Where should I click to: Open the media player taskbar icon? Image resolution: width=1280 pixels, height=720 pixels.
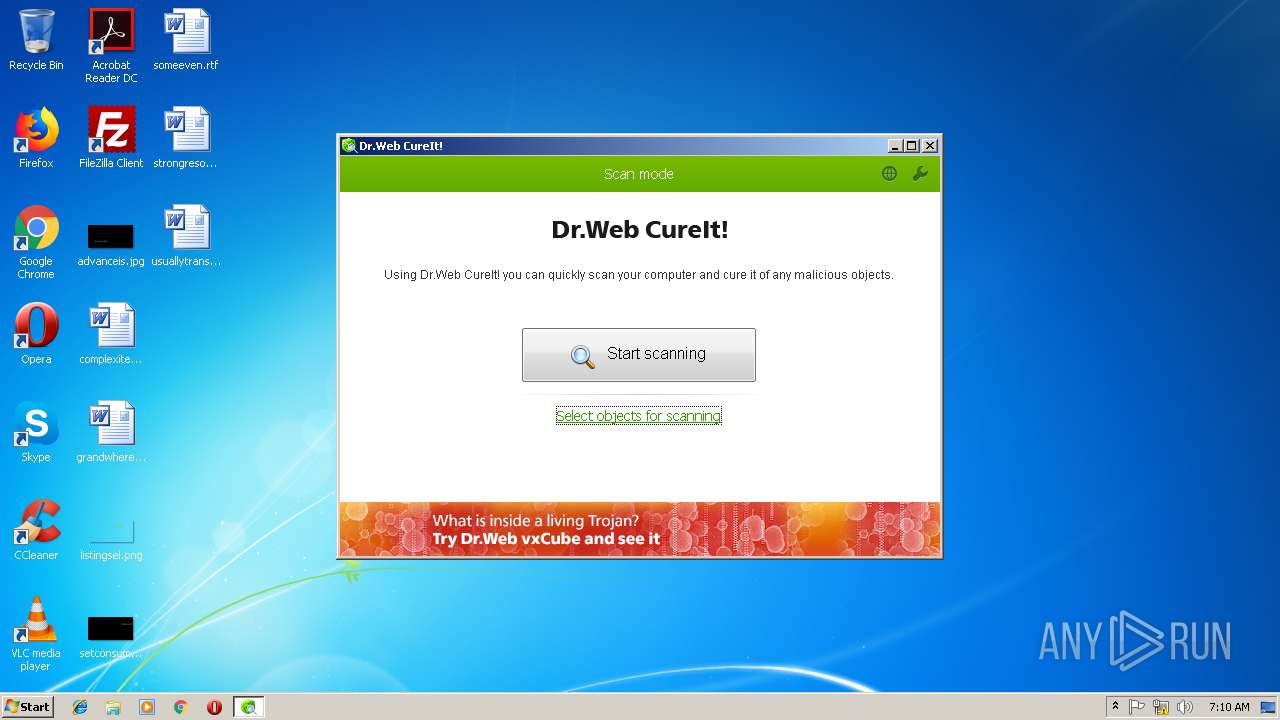[x=147, y=707]
